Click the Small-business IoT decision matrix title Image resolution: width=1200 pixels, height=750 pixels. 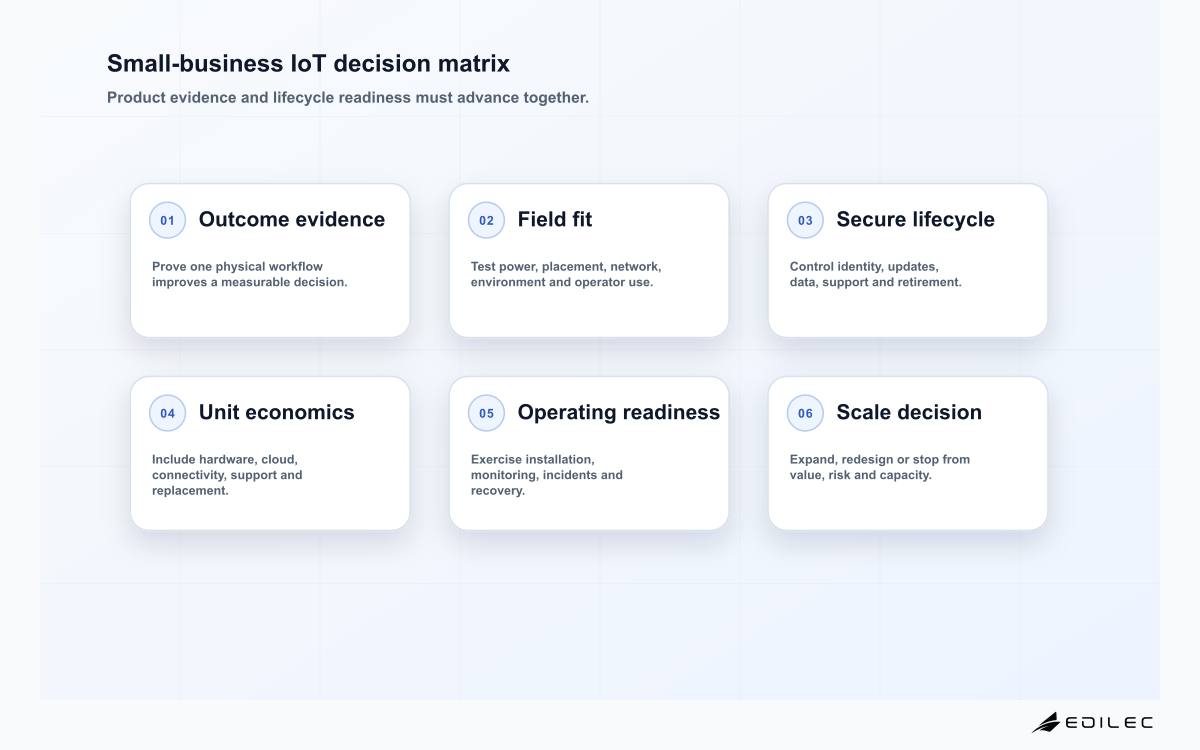(308, 63)
